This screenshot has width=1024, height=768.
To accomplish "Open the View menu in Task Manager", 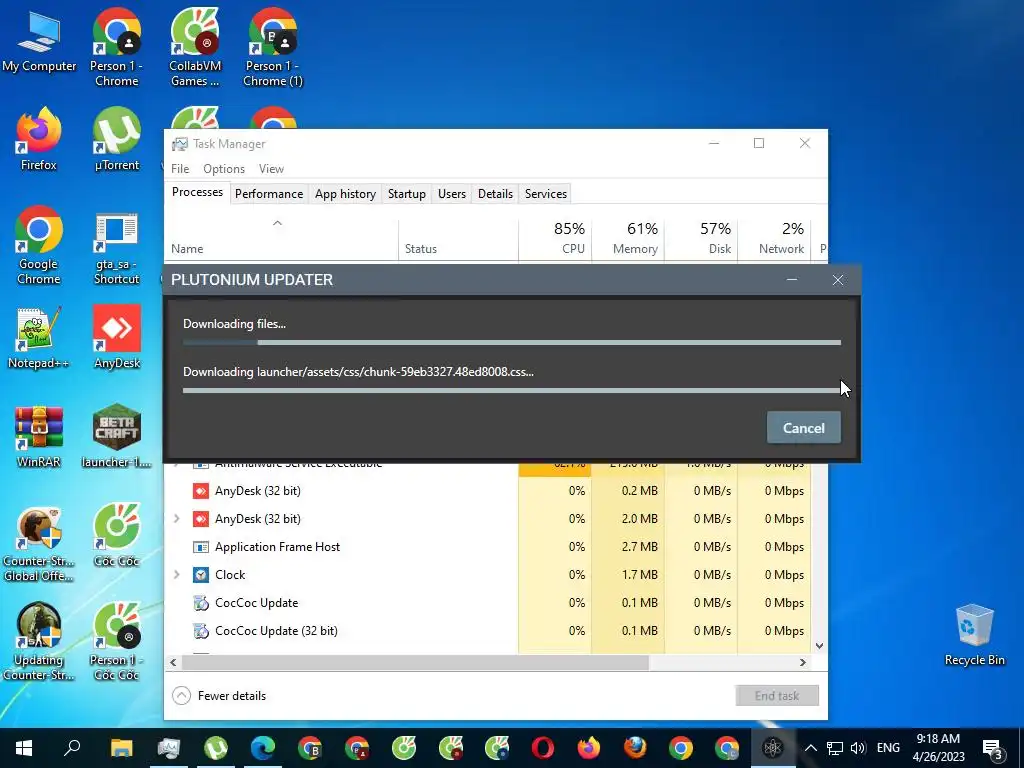I will pyautogui.click(x=271, y=168).
